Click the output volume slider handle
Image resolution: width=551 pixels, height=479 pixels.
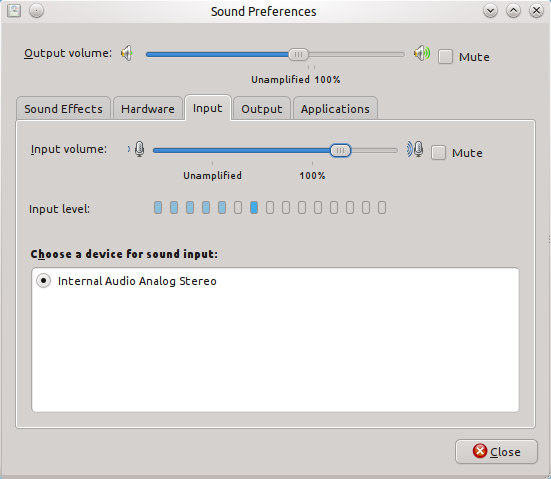tap(298, 54)
